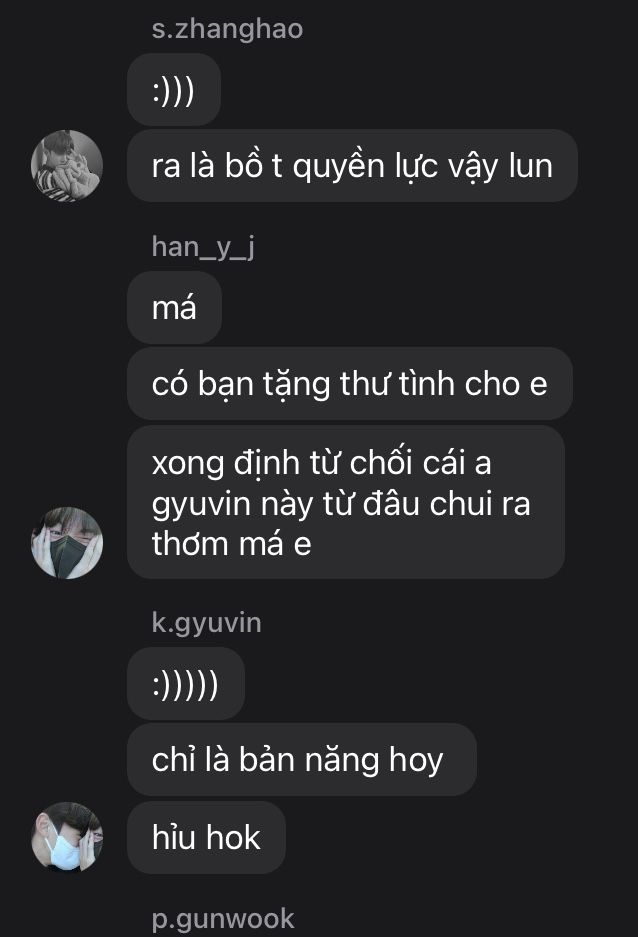The height and width of the screenshot is (937, 638).
Task: Tap the s.zhanghao username label
Action: (227, 29)
